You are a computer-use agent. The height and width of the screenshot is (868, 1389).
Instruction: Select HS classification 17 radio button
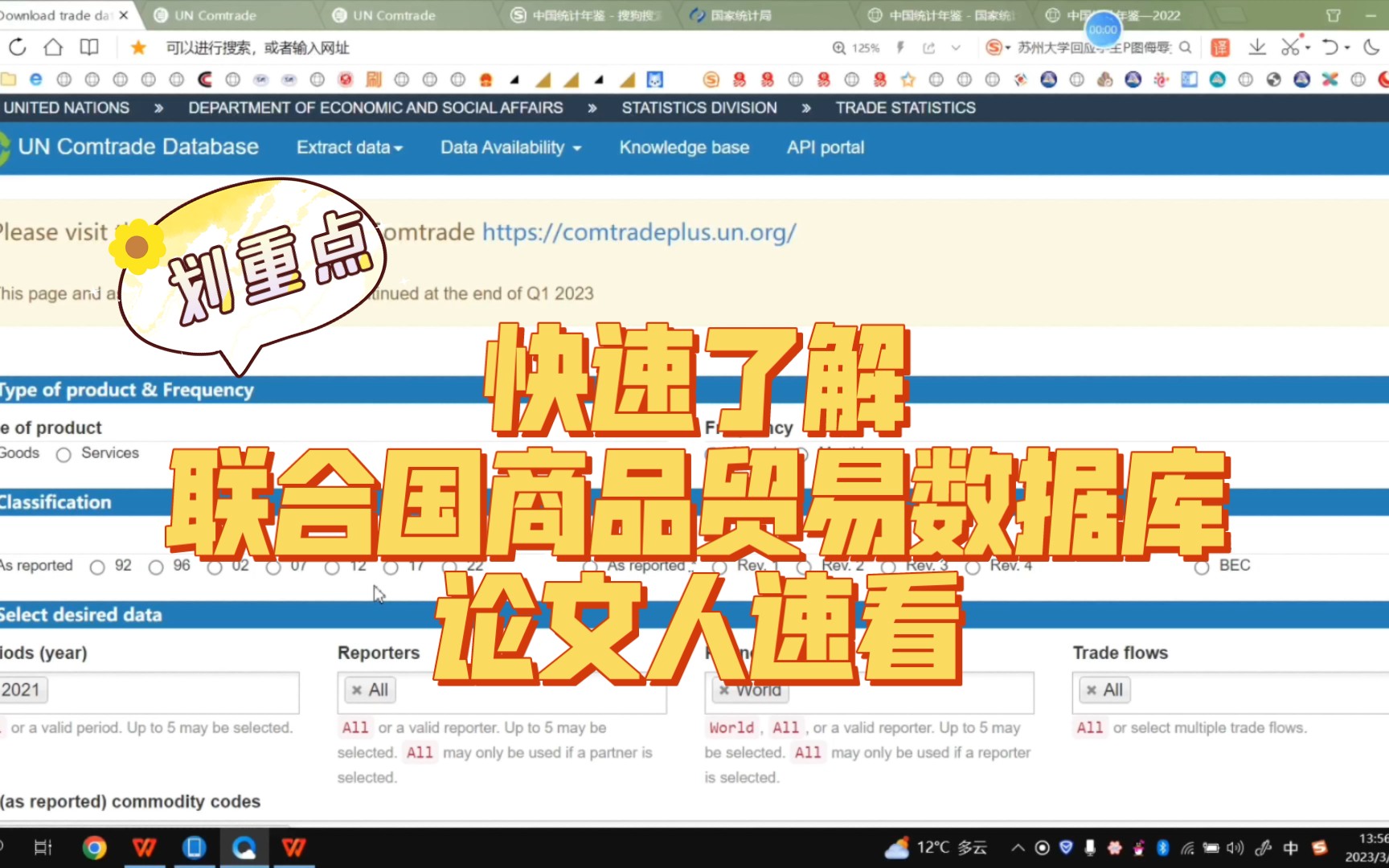tap(391, 567)
